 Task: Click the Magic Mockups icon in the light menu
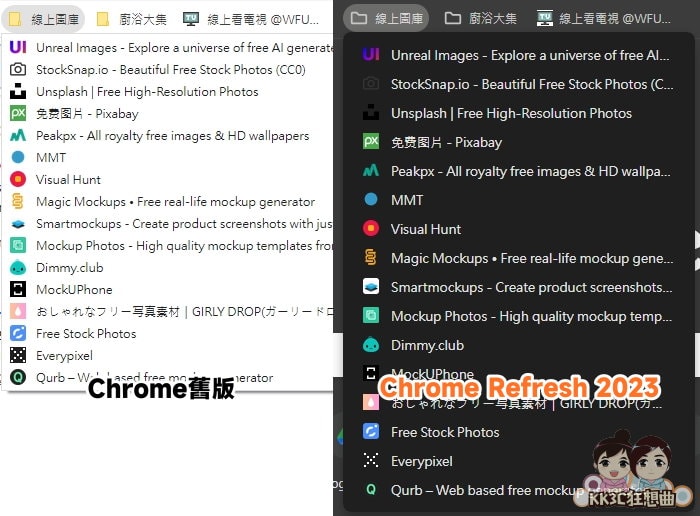click(18, 201)
